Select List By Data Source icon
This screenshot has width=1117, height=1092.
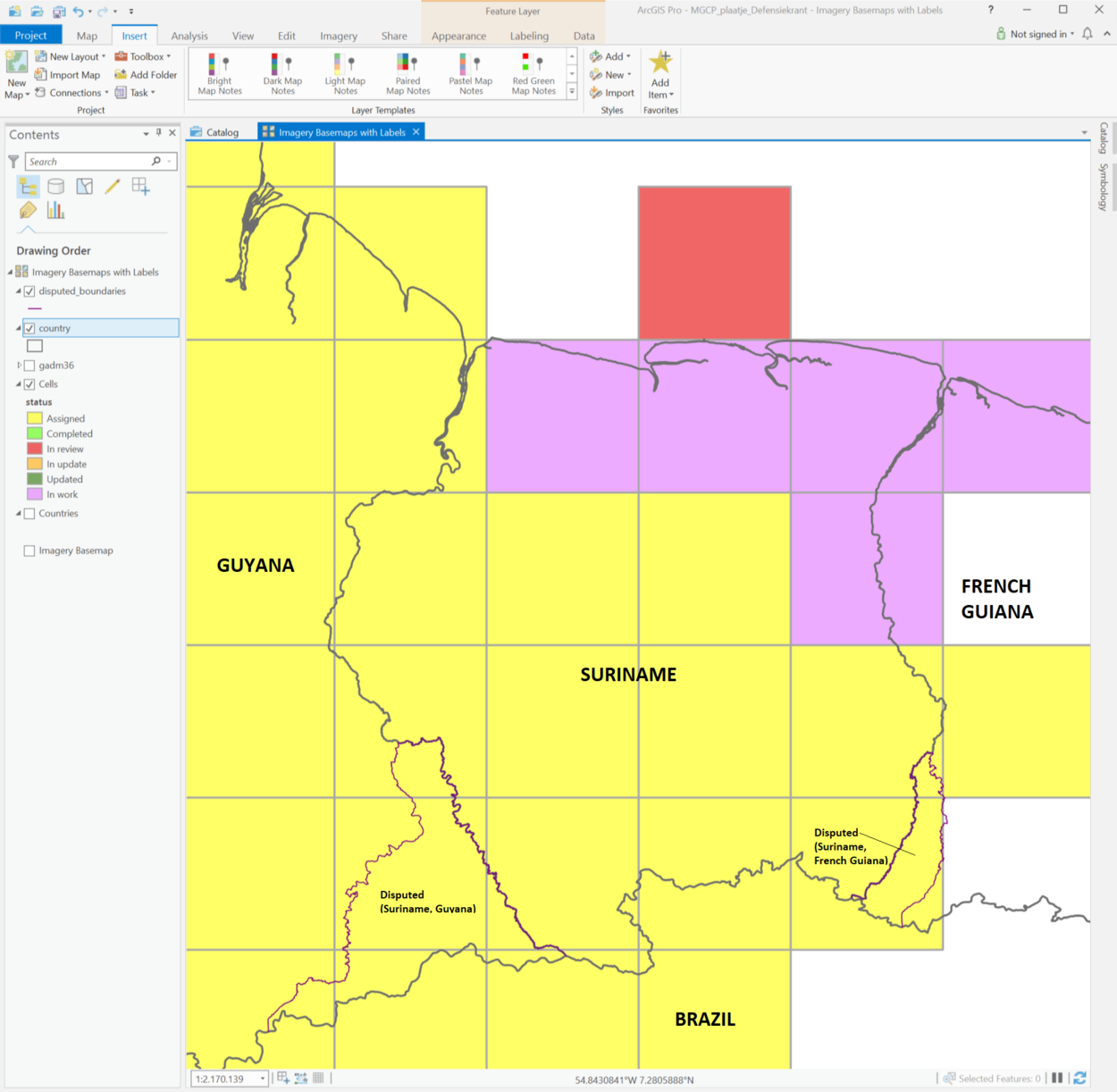[55, 186]
